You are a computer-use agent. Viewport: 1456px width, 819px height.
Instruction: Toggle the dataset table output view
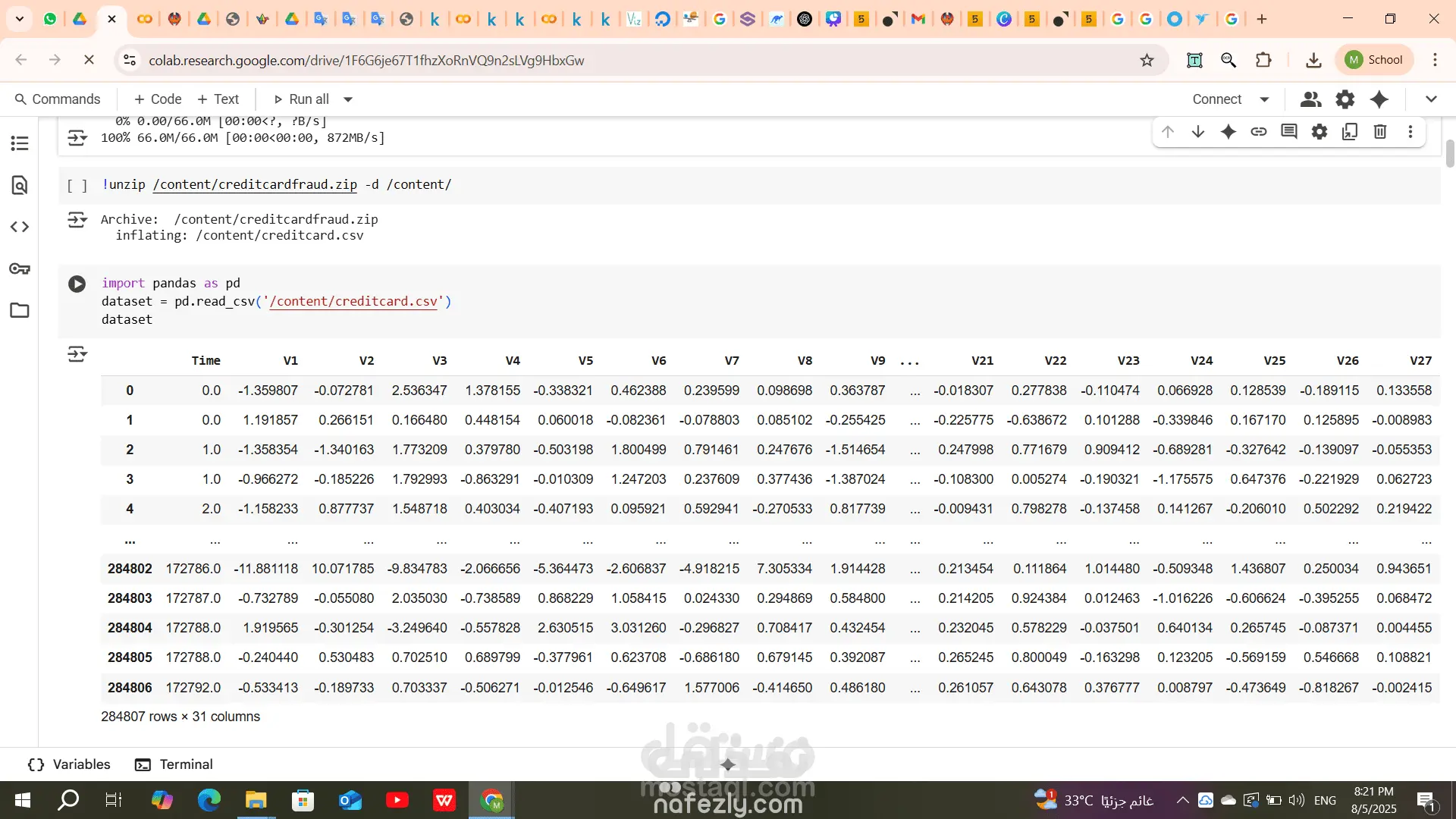77,354
